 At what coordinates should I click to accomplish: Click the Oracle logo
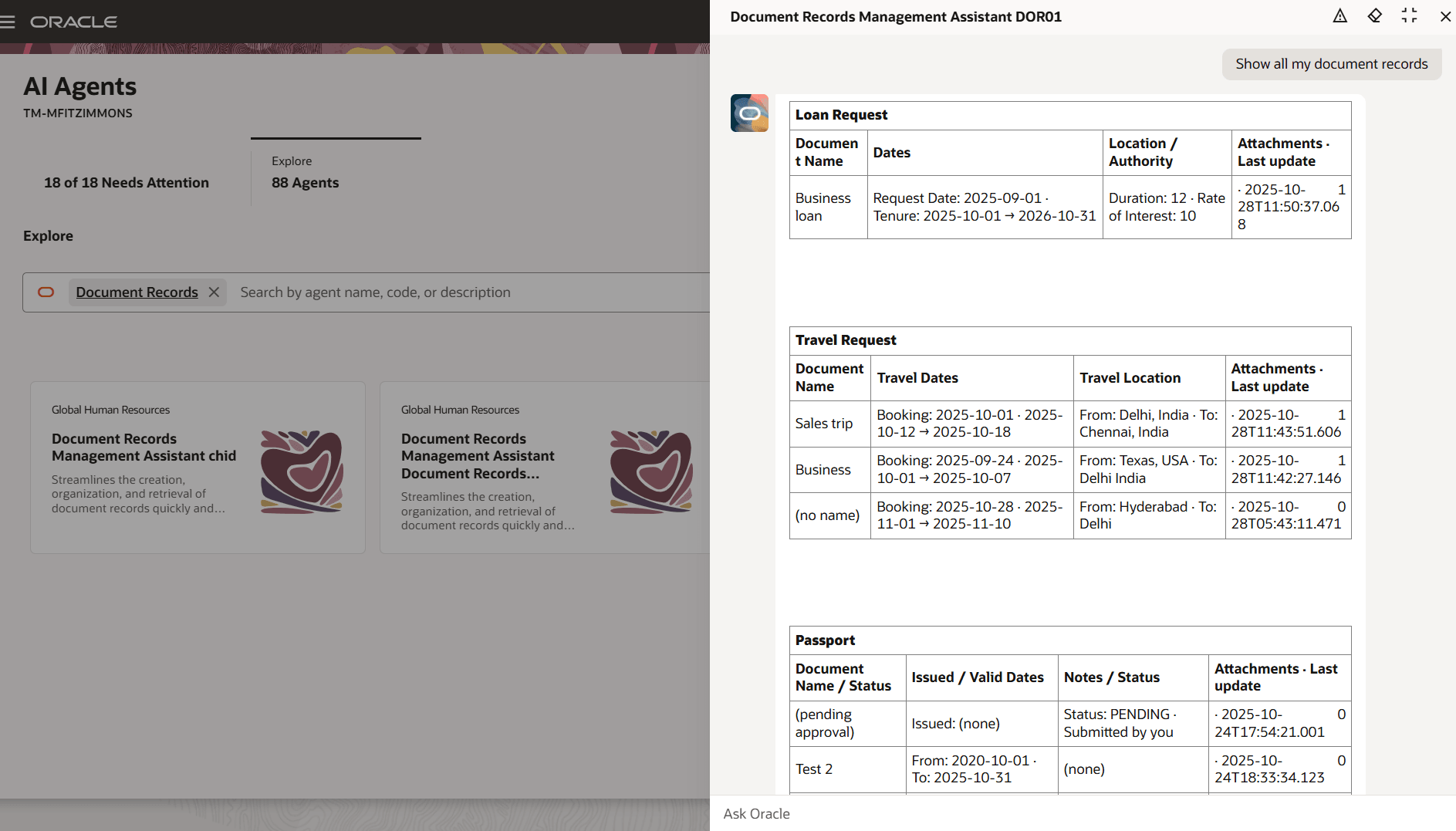coord(73,22)
